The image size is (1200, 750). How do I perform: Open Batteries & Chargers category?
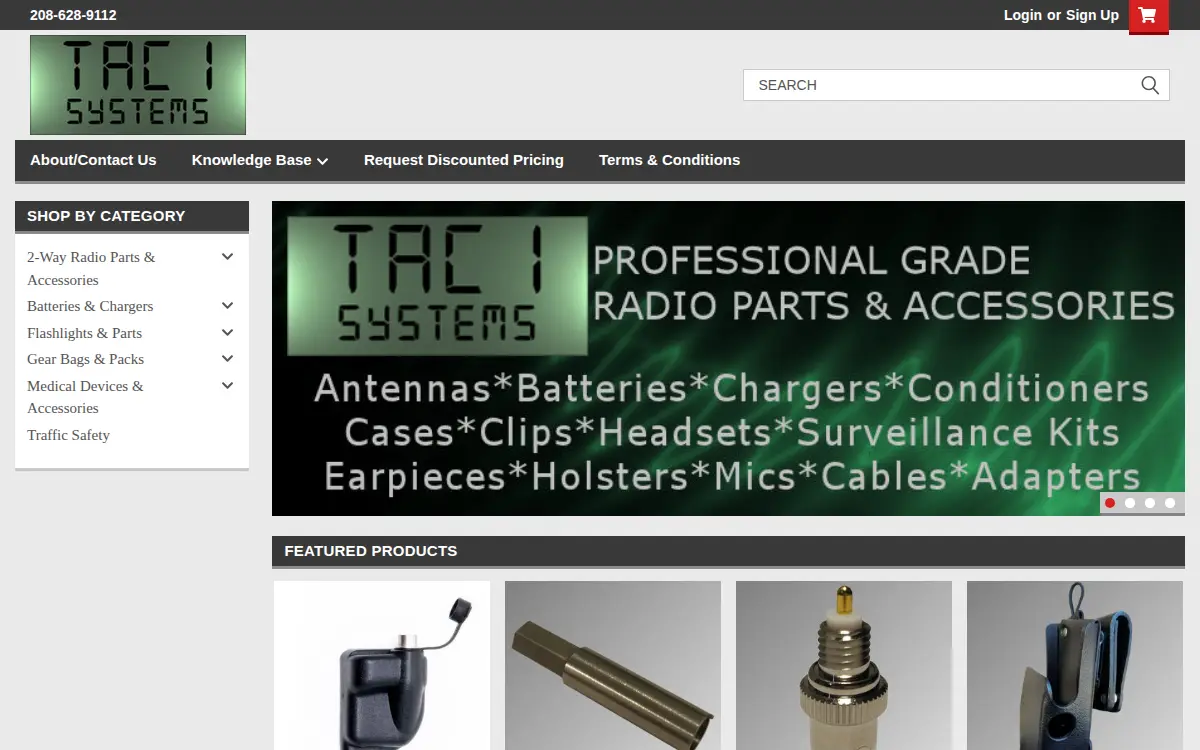pos(90,306)
